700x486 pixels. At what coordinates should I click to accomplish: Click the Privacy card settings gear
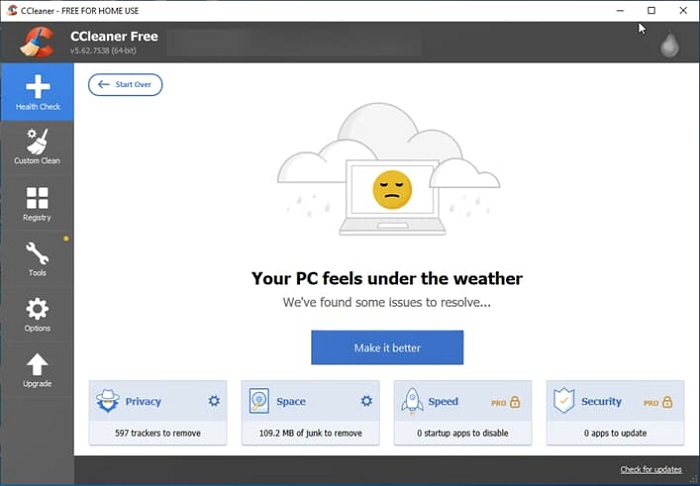pyautogui.click(x=213, y=401)
